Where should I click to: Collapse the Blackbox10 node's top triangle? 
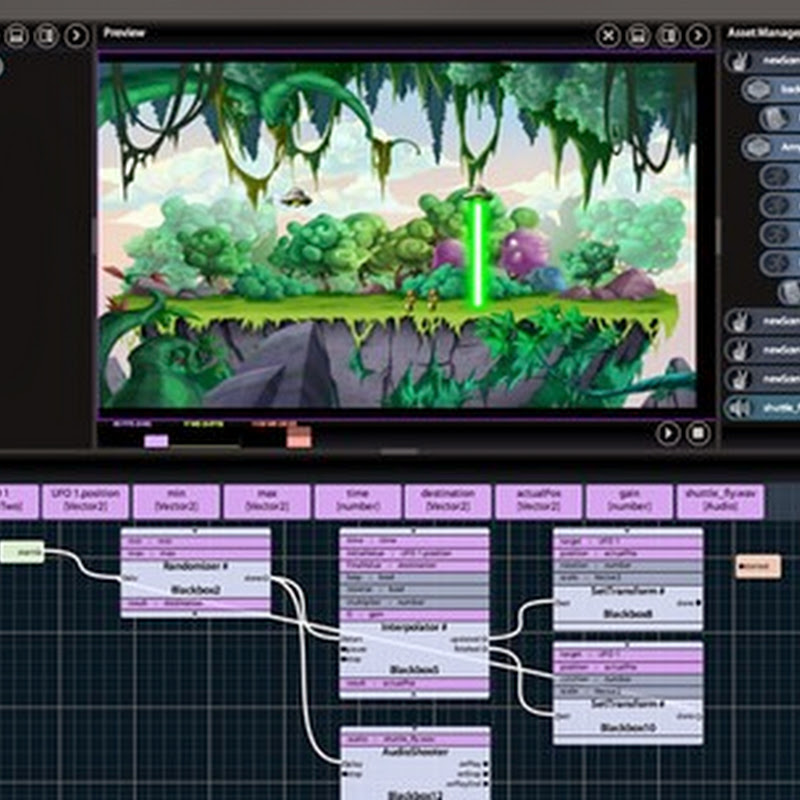[628, 645]
